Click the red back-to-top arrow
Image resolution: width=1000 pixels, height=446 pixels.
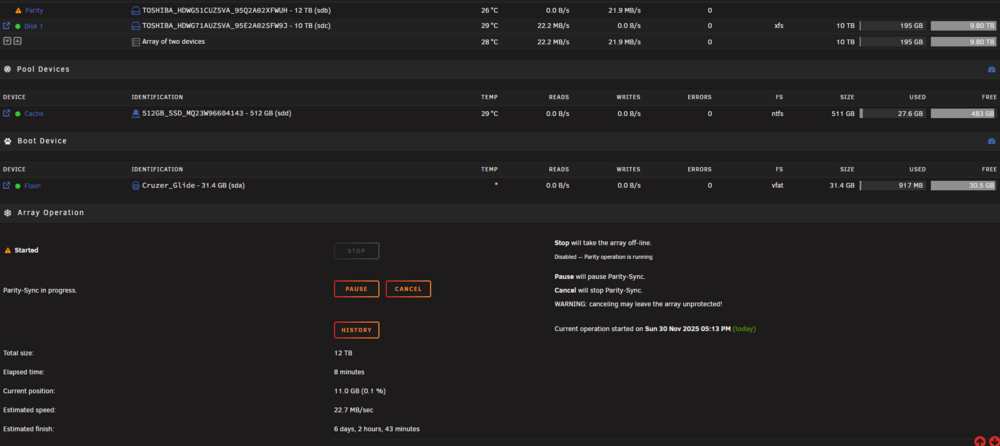[980, 441]
